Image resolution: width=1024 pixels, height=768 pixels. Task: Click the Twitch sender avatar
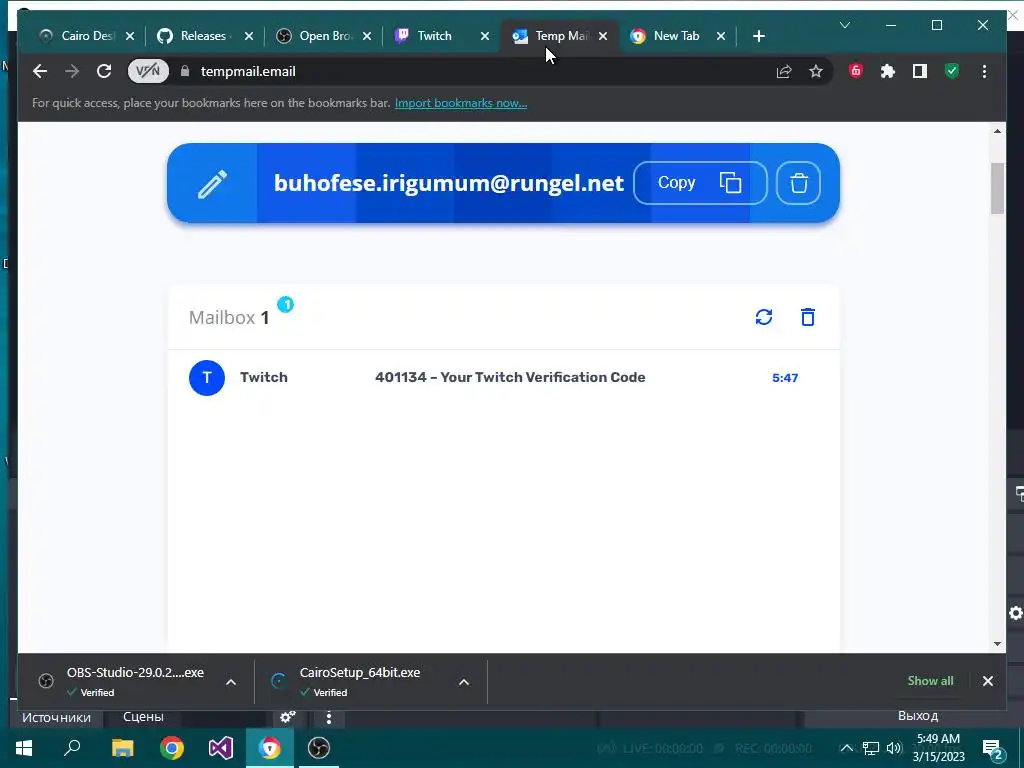tap(207, 377)
